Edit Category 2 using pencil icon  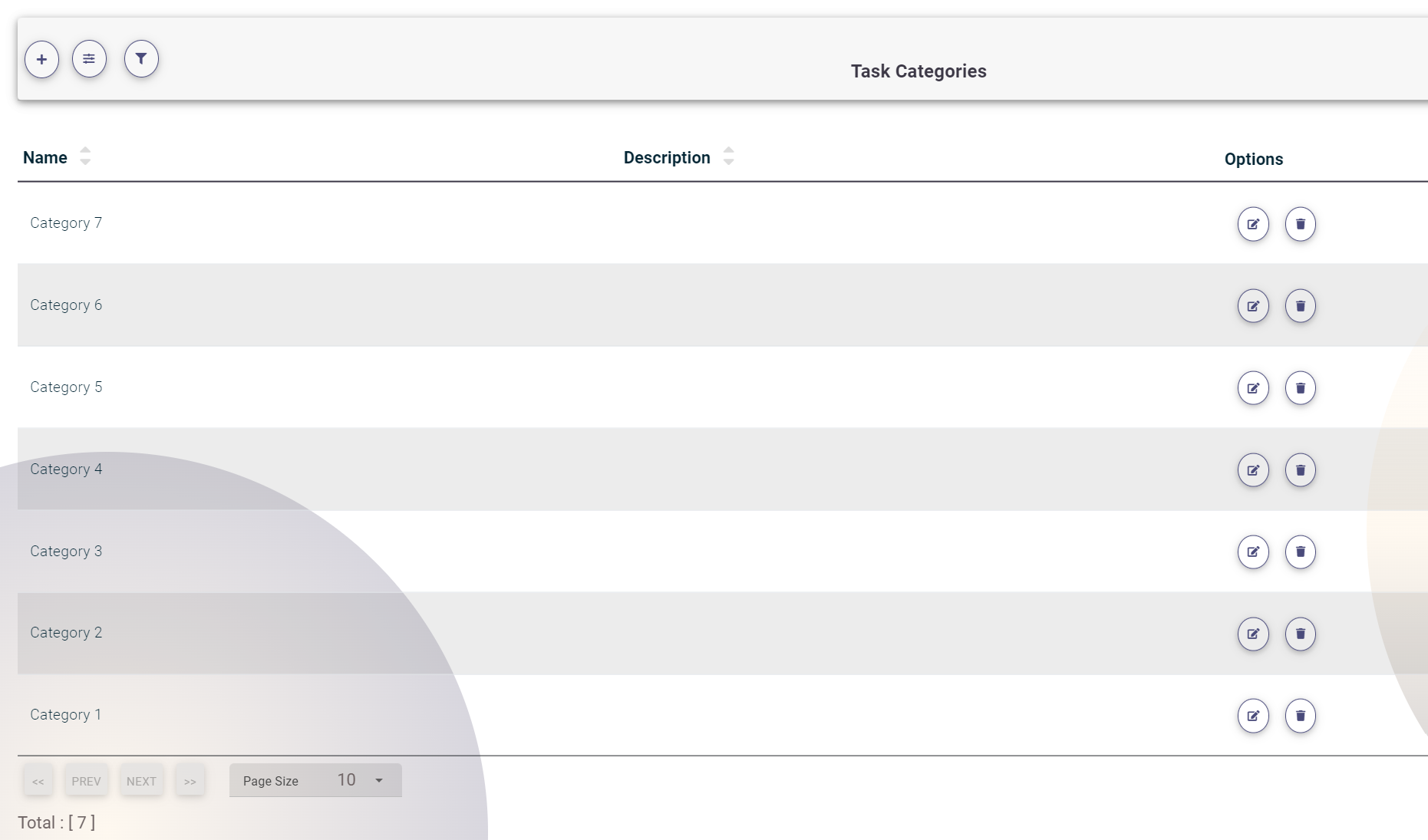[x=1253, y=634]
